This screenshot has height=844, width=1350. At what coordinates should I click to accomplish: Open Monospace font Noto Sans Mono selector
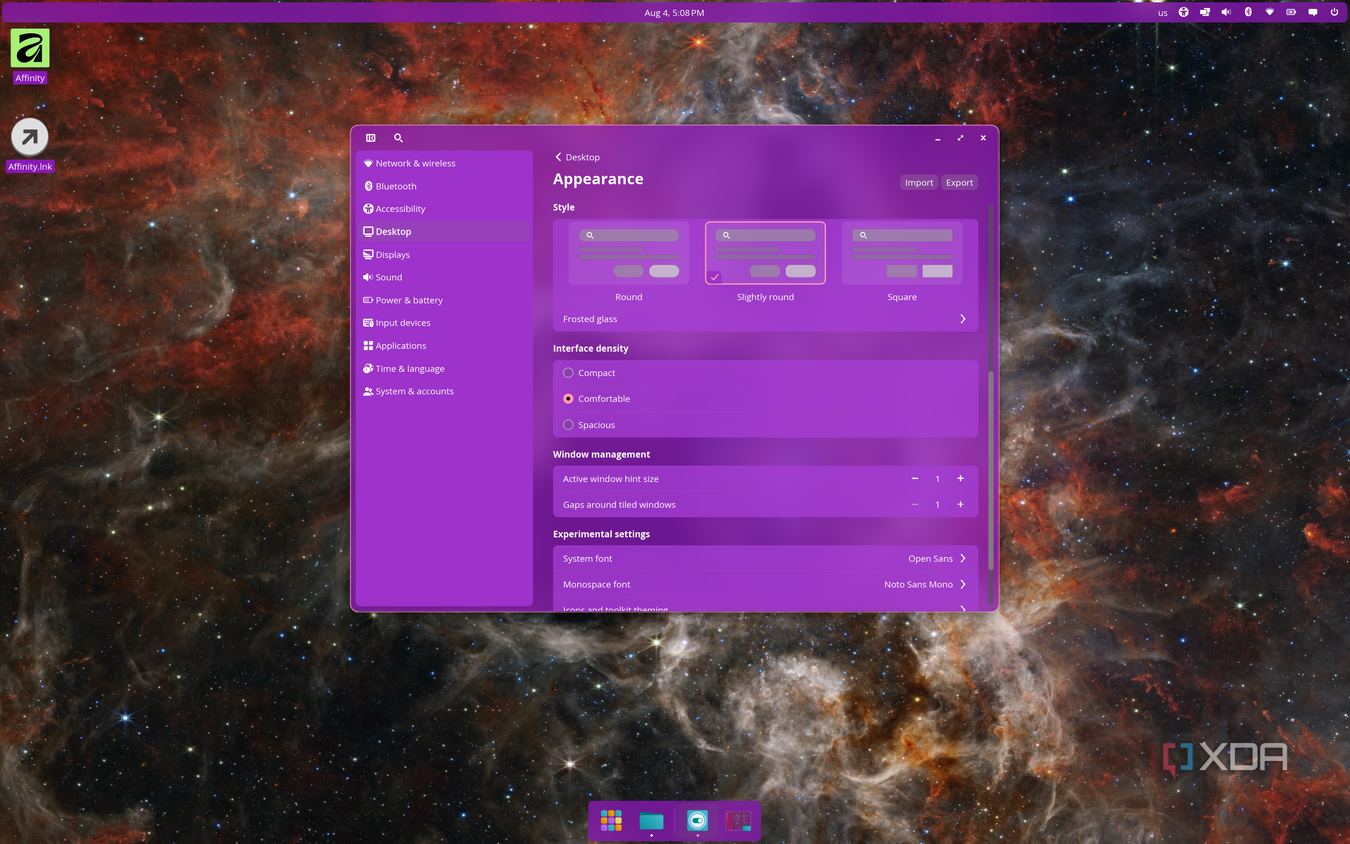pyautogui.click(x=765, y=584)
